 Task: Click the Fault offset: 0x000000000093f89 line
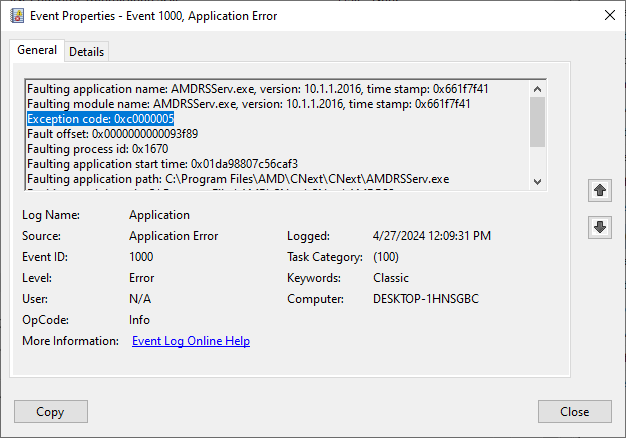point(113,134)
